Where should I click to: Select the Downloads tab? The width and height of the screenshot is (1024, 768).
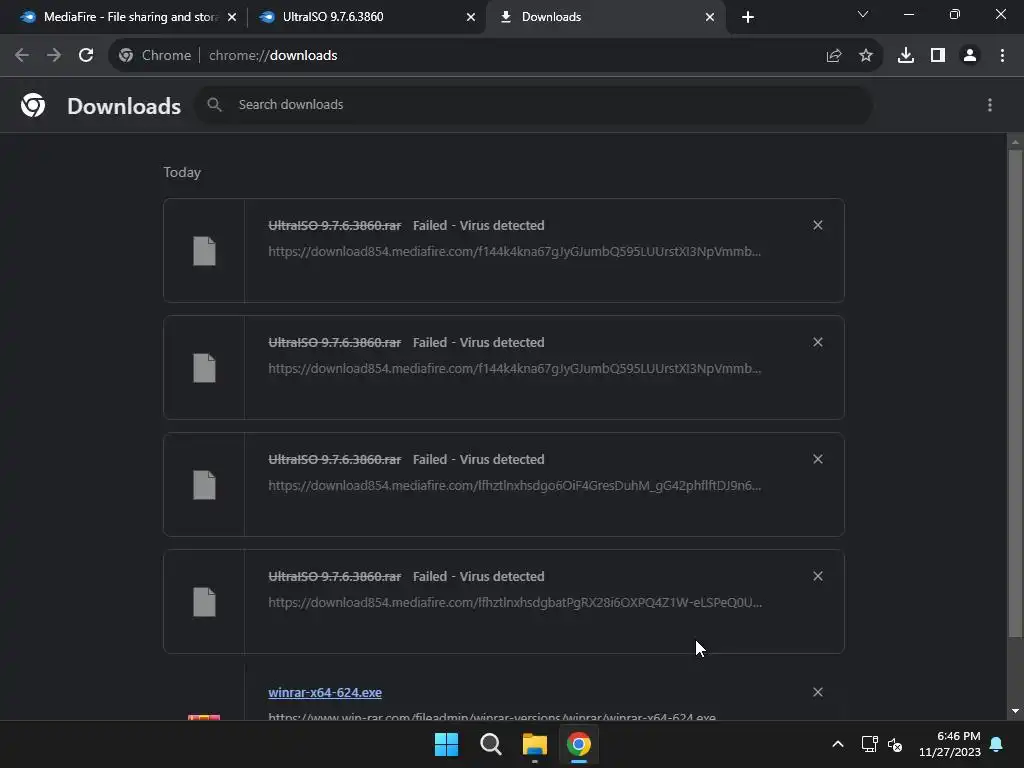[x=606, y=17]
